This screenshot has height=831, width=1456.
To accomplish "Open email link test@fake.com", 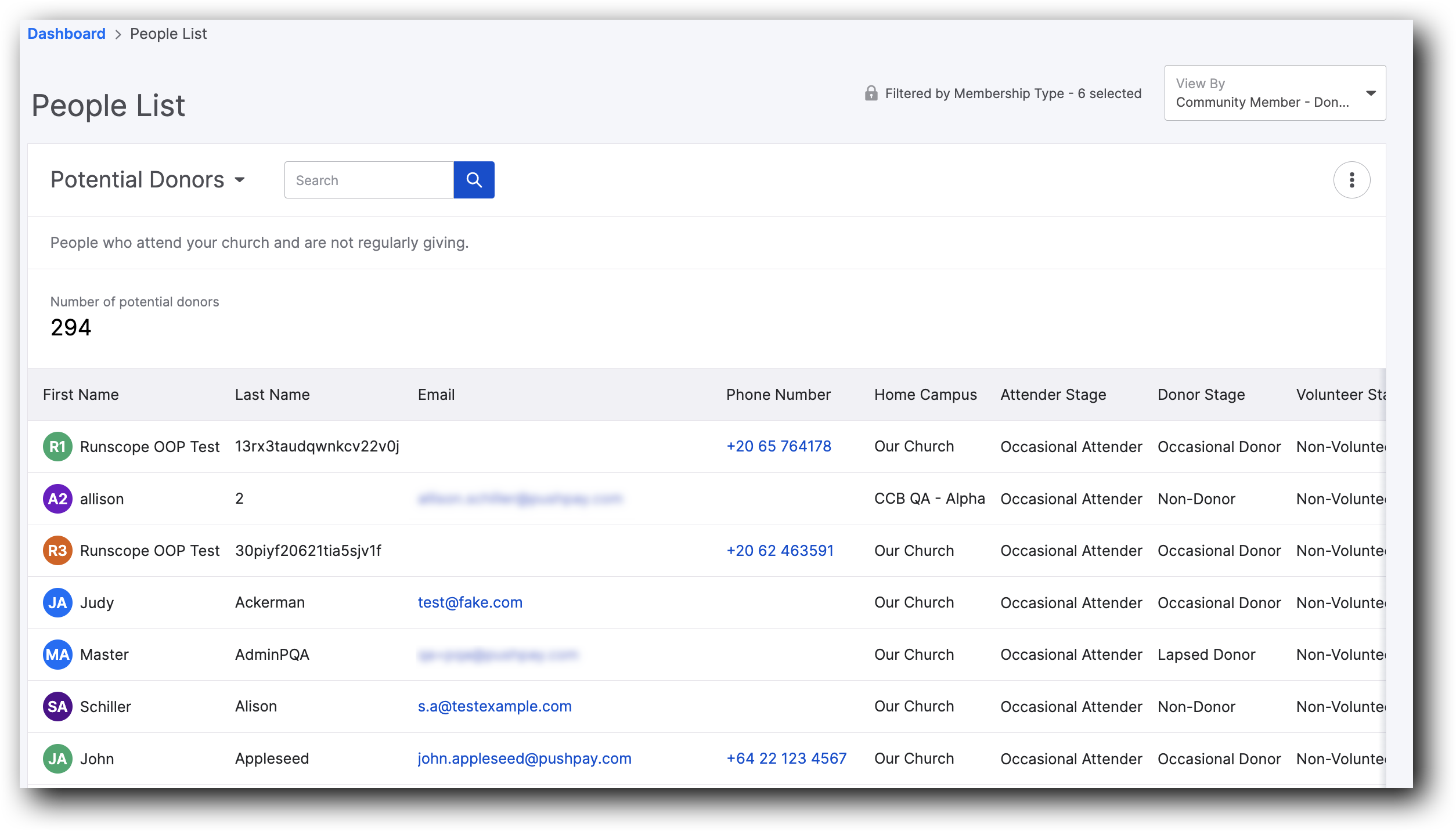I will tap(470, 602).
